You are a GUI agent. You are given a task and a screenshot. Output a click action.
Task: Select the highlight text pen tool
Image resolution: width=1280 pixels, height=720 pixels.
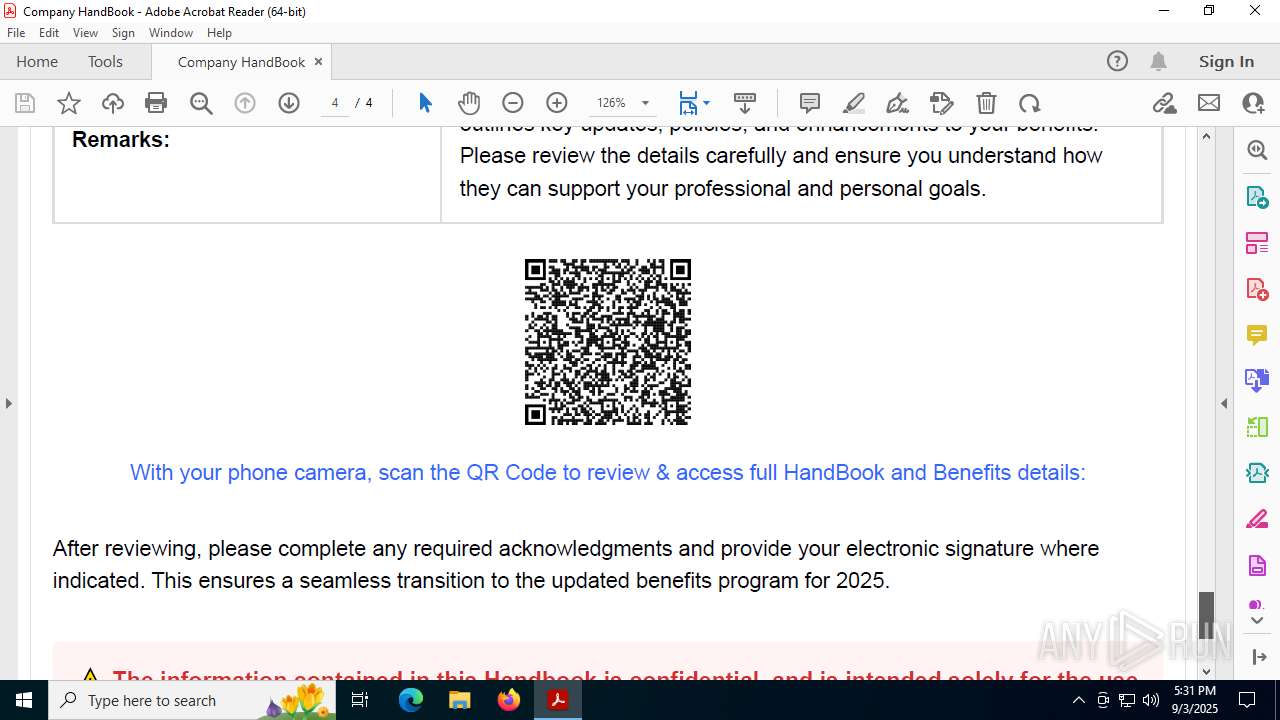pyautogui.click(x=854, y=103)
